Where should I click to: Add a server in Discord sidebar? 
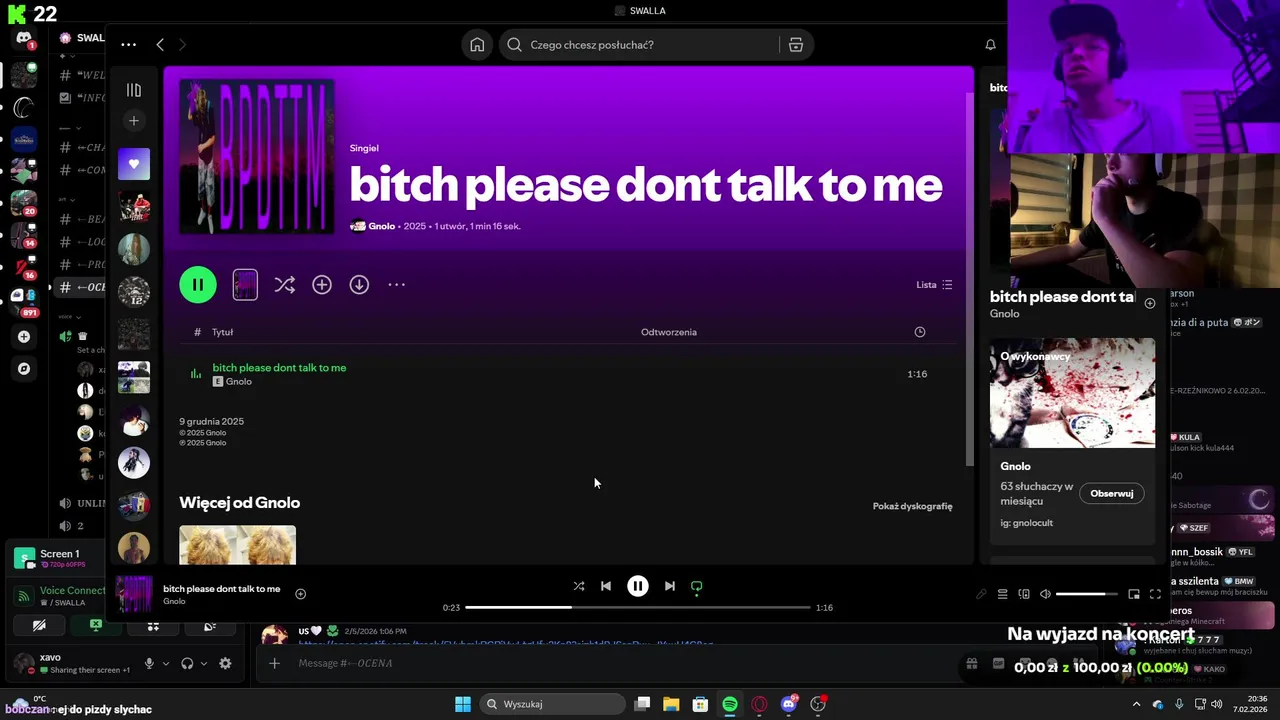[x=24, y=337]
